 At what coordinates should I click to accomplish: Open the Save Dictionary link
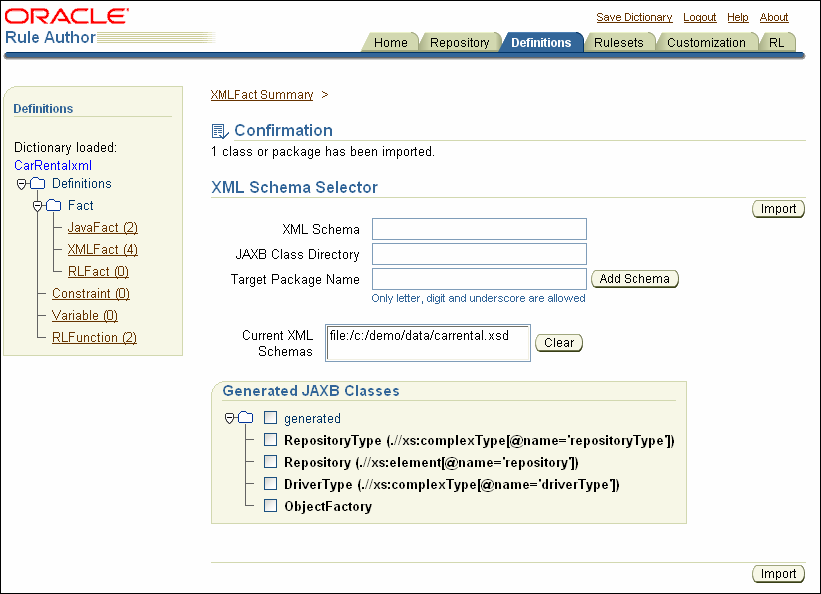click(633, 17)
